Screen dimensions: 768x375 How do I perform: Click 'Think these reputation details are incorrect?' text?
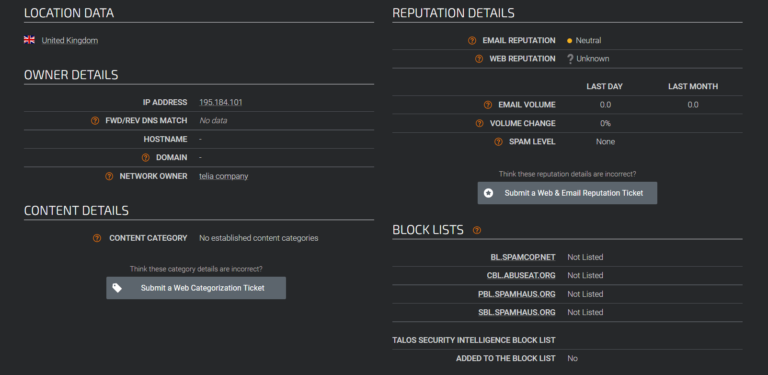click(567, 174)
